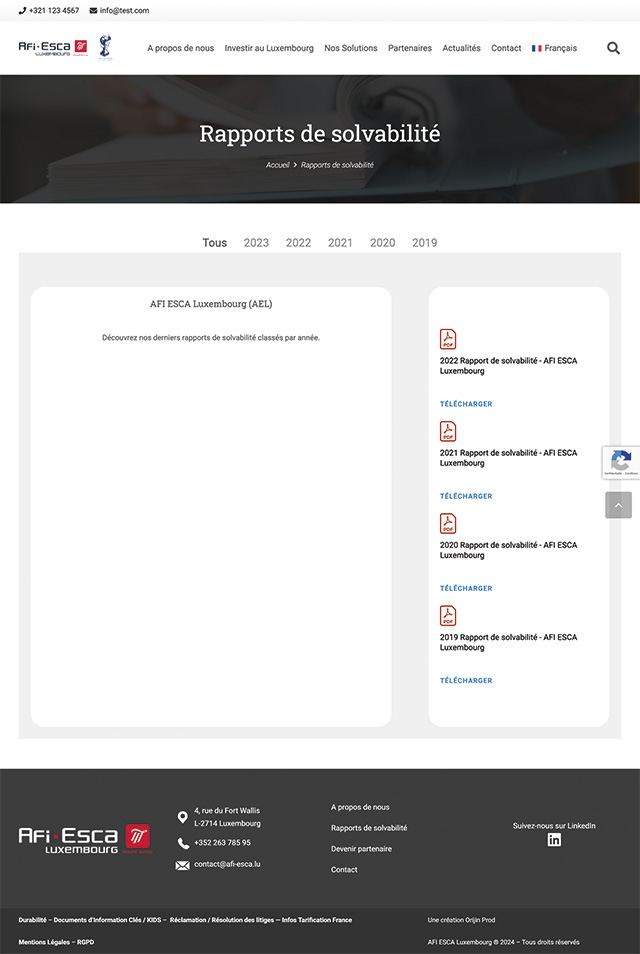Click 2020 Rapport de solvabilité title

point(509,550)
